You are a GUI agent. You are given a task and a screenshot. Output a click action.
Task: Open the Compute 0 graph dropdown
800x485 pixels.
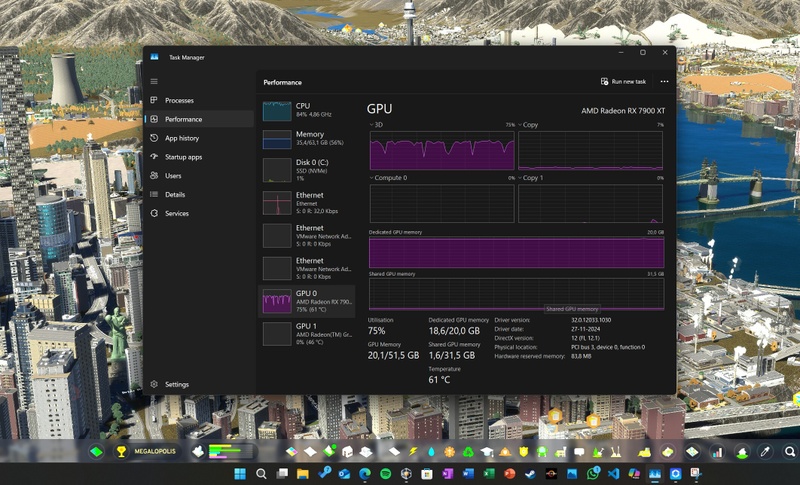pyautogui.click(x=388, y=178)
